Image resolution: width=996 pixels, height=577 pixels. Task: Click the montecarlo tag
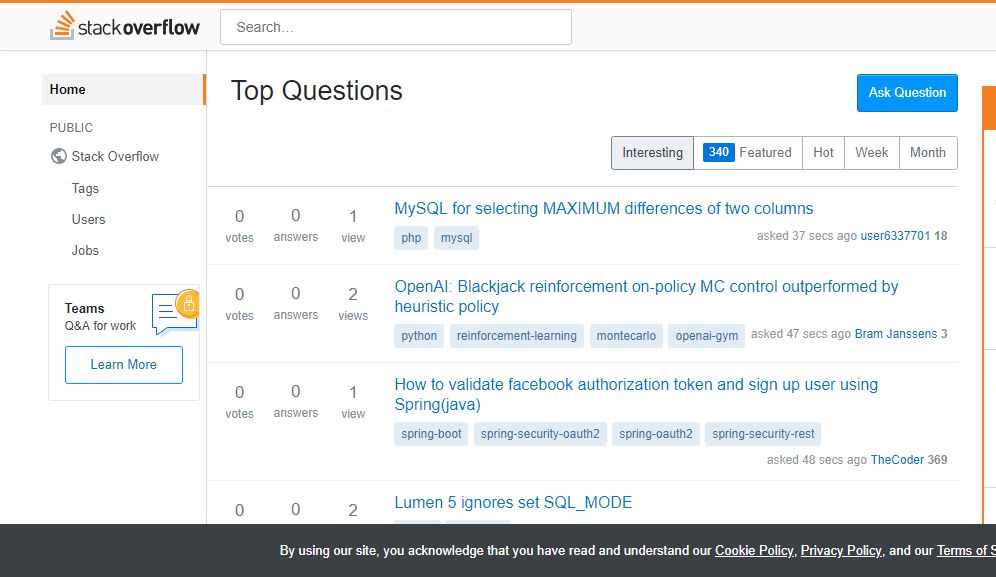tap(626, 336)
